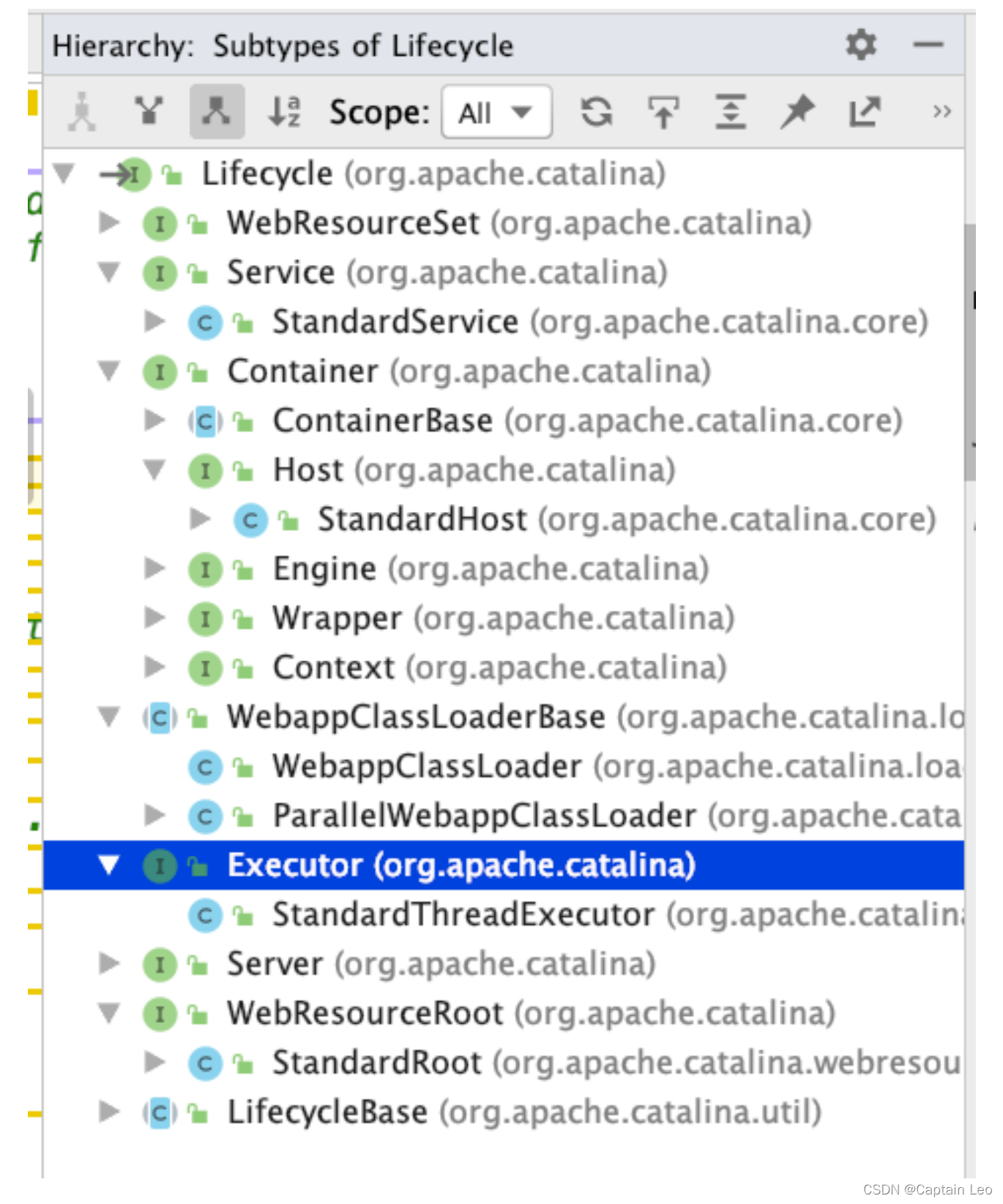Viewport: 1003px width, 1204px height.
Task: Expand the Context node
Action: 154,667
